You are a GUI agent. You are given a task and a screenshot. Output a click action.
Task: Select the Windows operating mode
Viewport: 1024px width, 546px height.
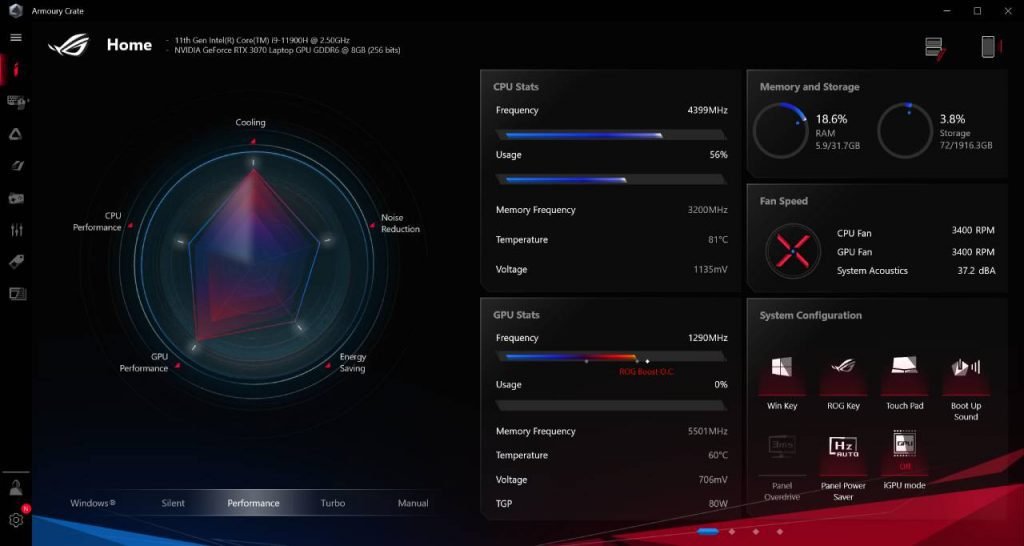click(x=93, y=503)
